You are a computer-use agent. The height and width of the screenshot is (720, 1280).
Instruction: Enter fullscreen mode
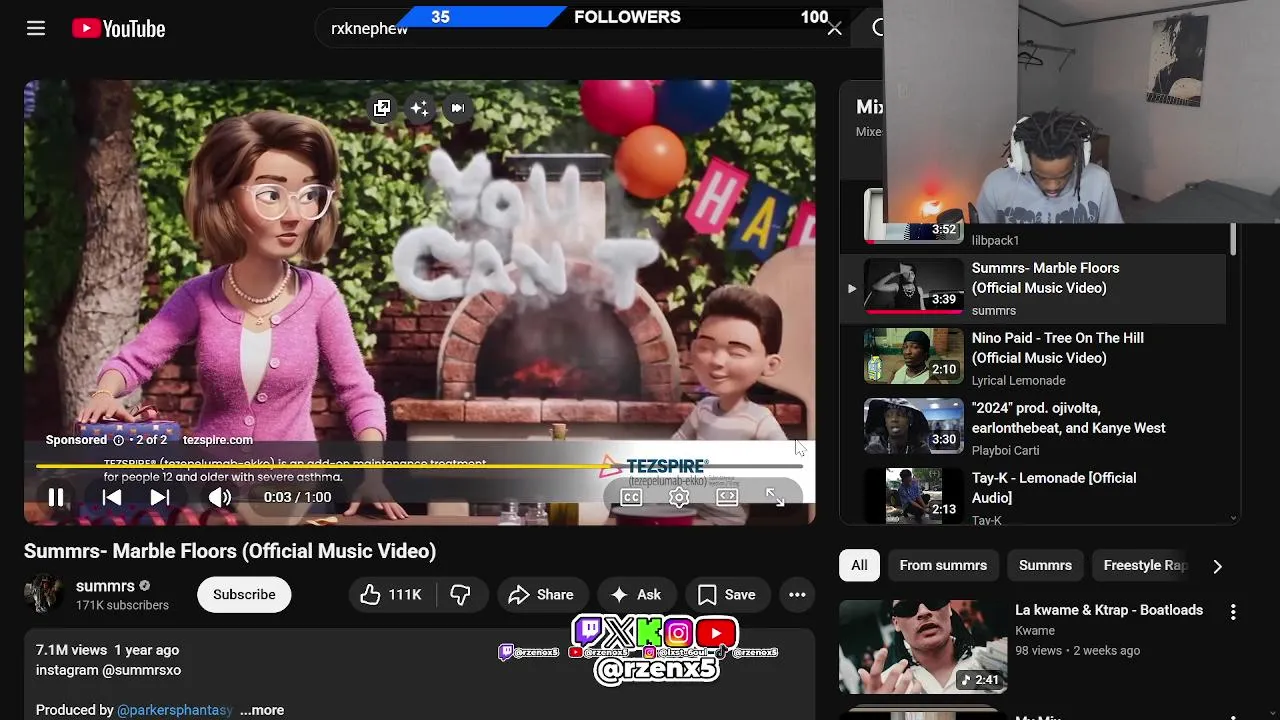coord(775,497)
